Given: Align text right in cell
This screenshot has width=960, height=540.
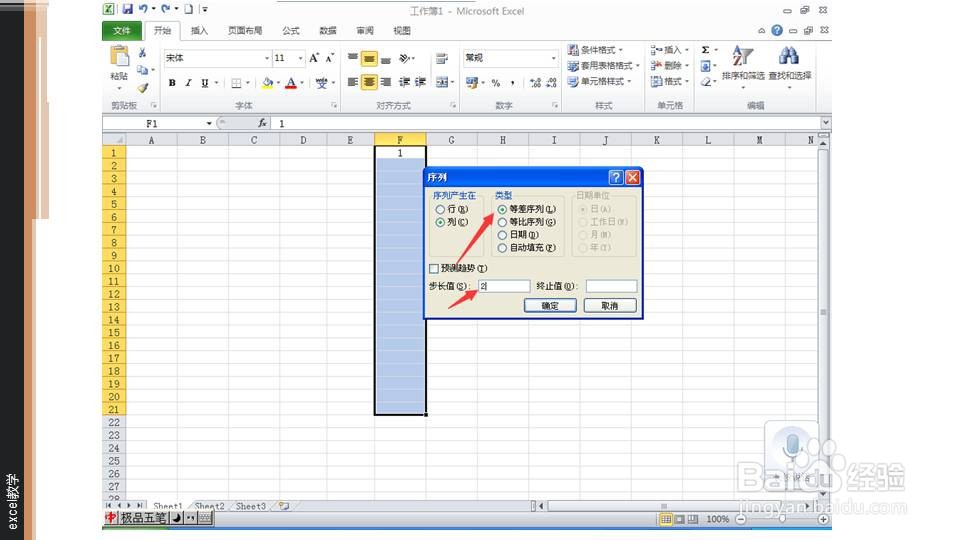Looking at the screenshot, I should (386, 82).
